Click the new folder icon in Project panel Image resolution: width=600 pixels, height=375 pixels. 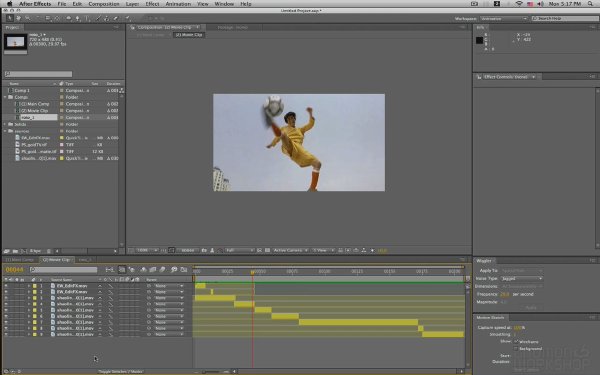[x=15, y=251]
